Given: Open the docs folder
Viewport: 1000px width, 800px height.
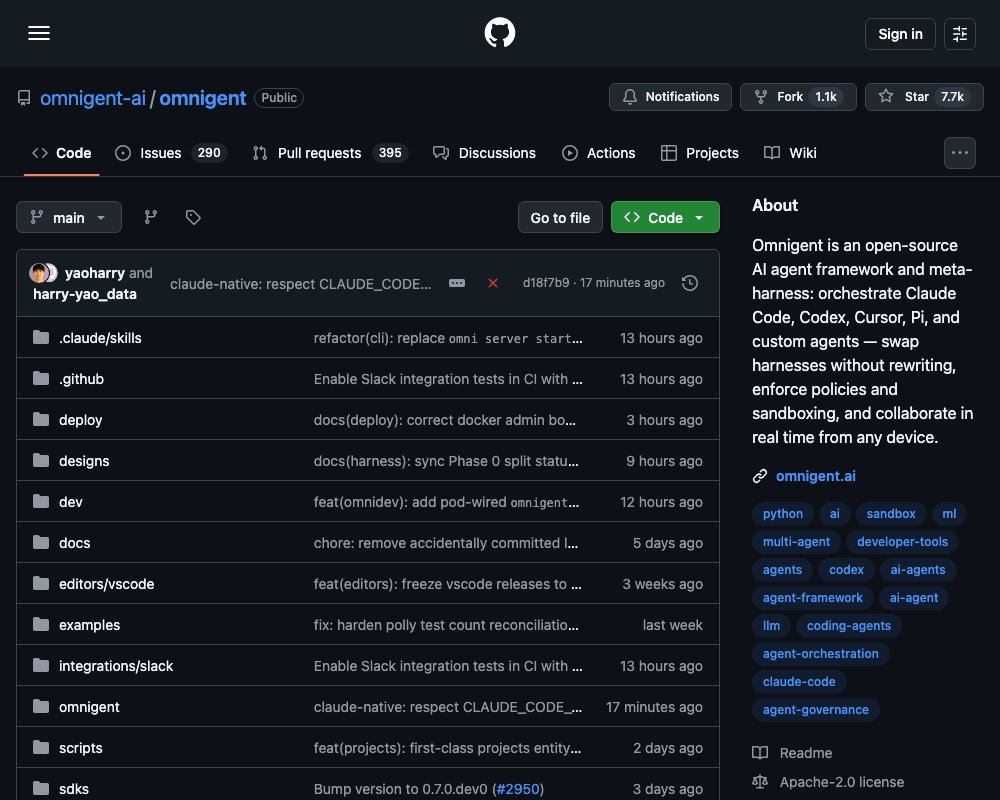Looking at the screenshot, I should (x=75, y=543).
